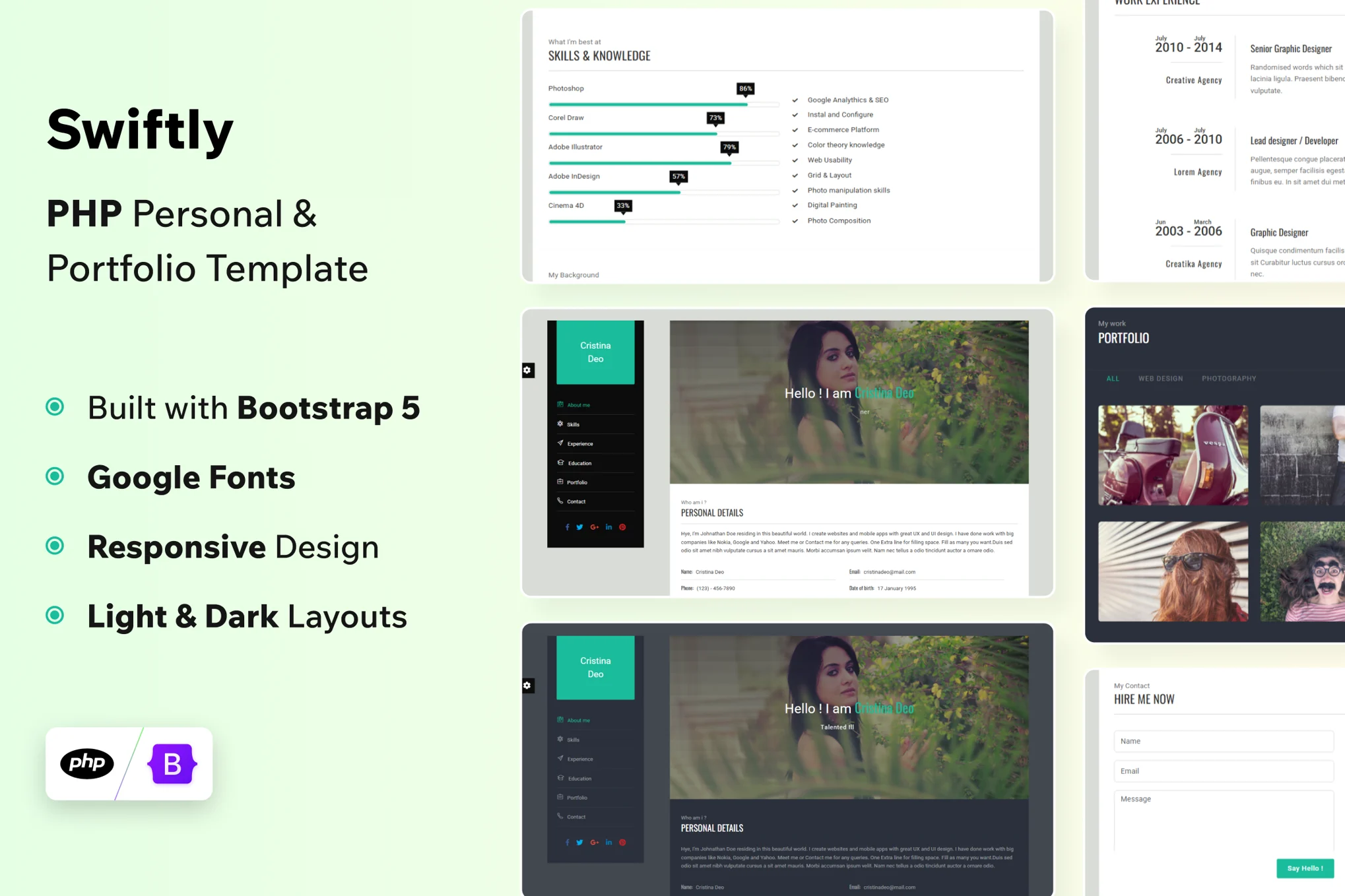Click the 'Google Analythics & SEO' list item
The image size is (1345, 896).
tap(847, 100)
